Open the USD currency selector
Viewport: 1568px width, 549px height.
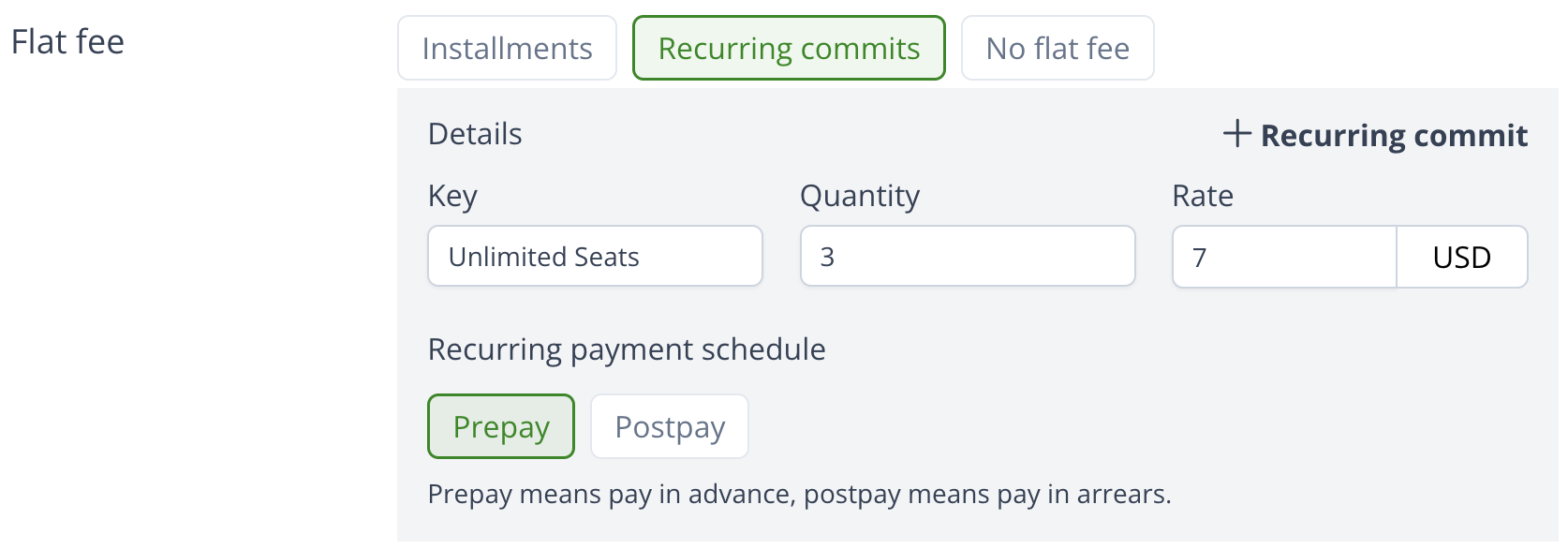point(1461,258)
